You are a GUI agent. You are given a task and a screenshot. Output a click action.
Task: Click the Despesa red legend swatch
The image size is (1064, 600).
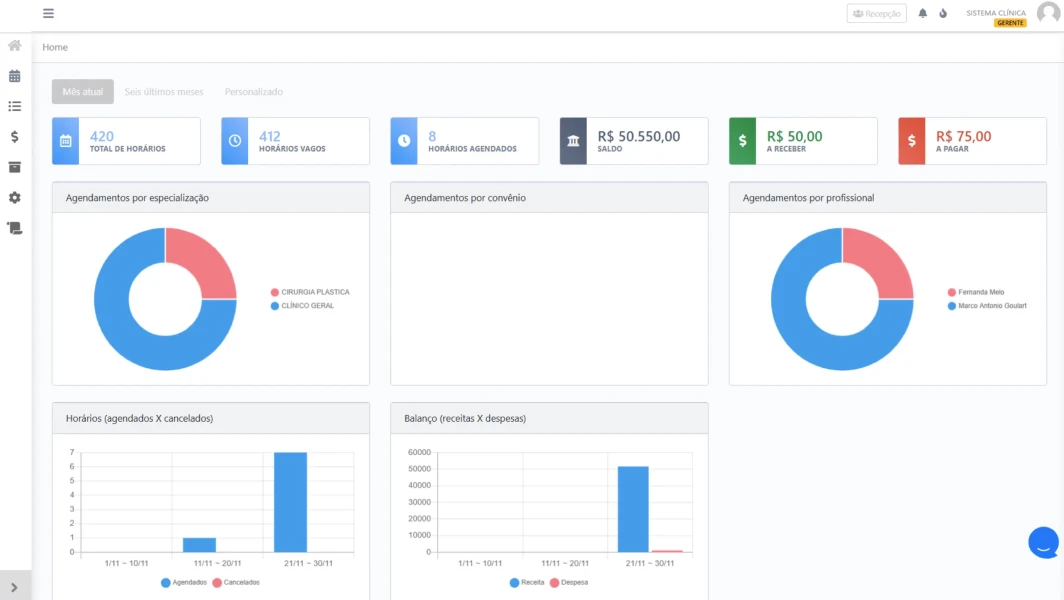click(x=554, y=582)
